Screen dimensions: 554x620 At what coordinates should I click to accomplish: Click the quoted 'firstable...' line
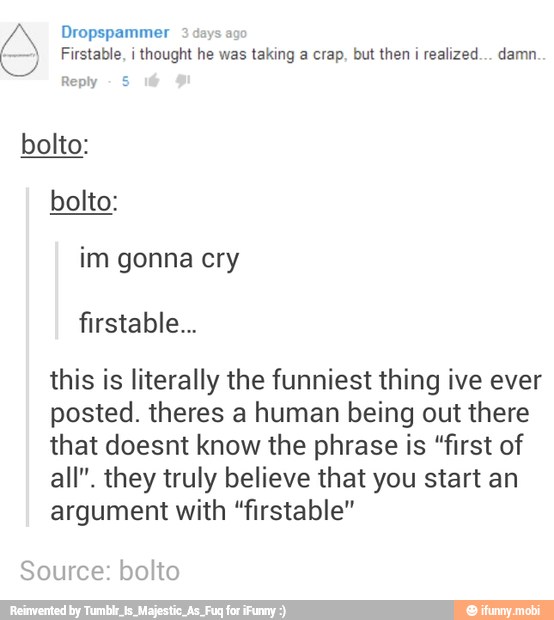coord(138,323)
